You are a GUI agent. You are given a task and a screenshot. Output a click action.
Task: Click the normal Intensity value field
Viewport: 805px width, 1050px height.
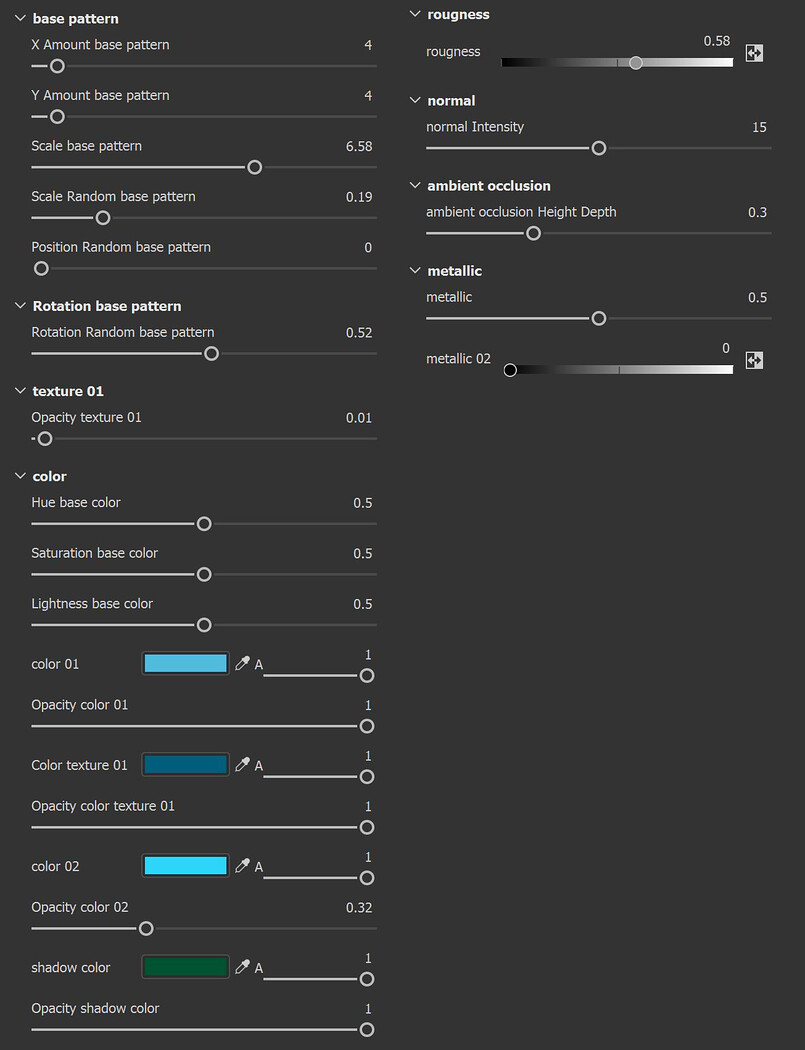[759, 127]
